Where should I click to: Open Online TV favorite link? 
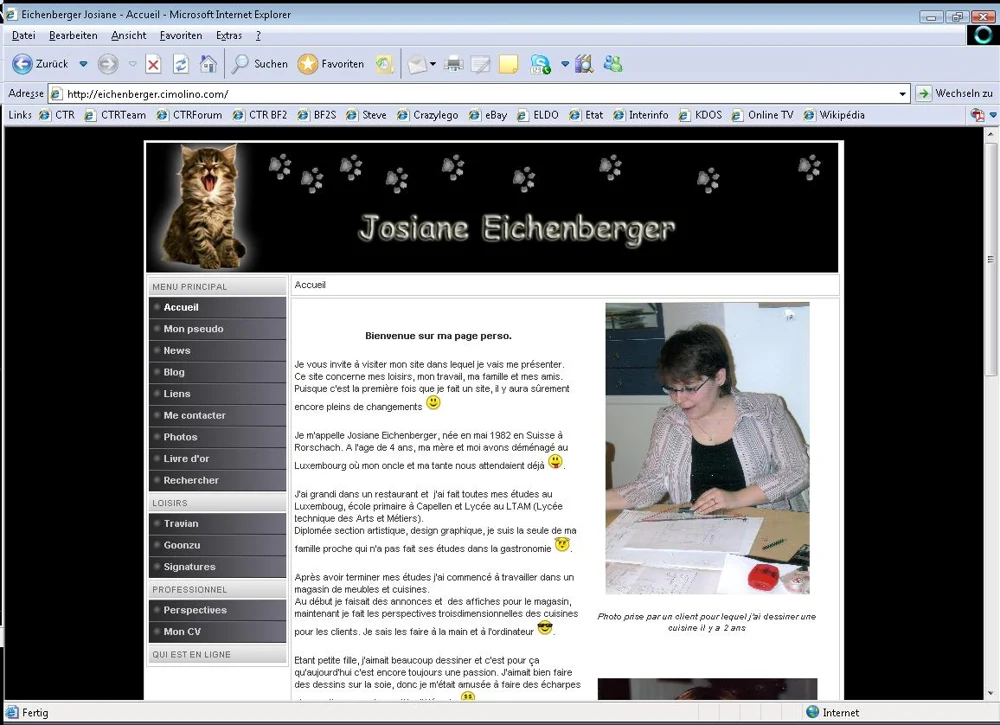tap(763, 115)
